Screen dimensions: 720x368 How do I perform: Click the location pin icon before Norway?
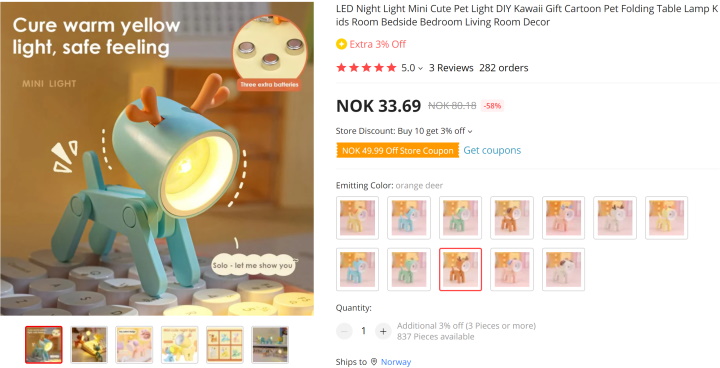coord(374,362)
